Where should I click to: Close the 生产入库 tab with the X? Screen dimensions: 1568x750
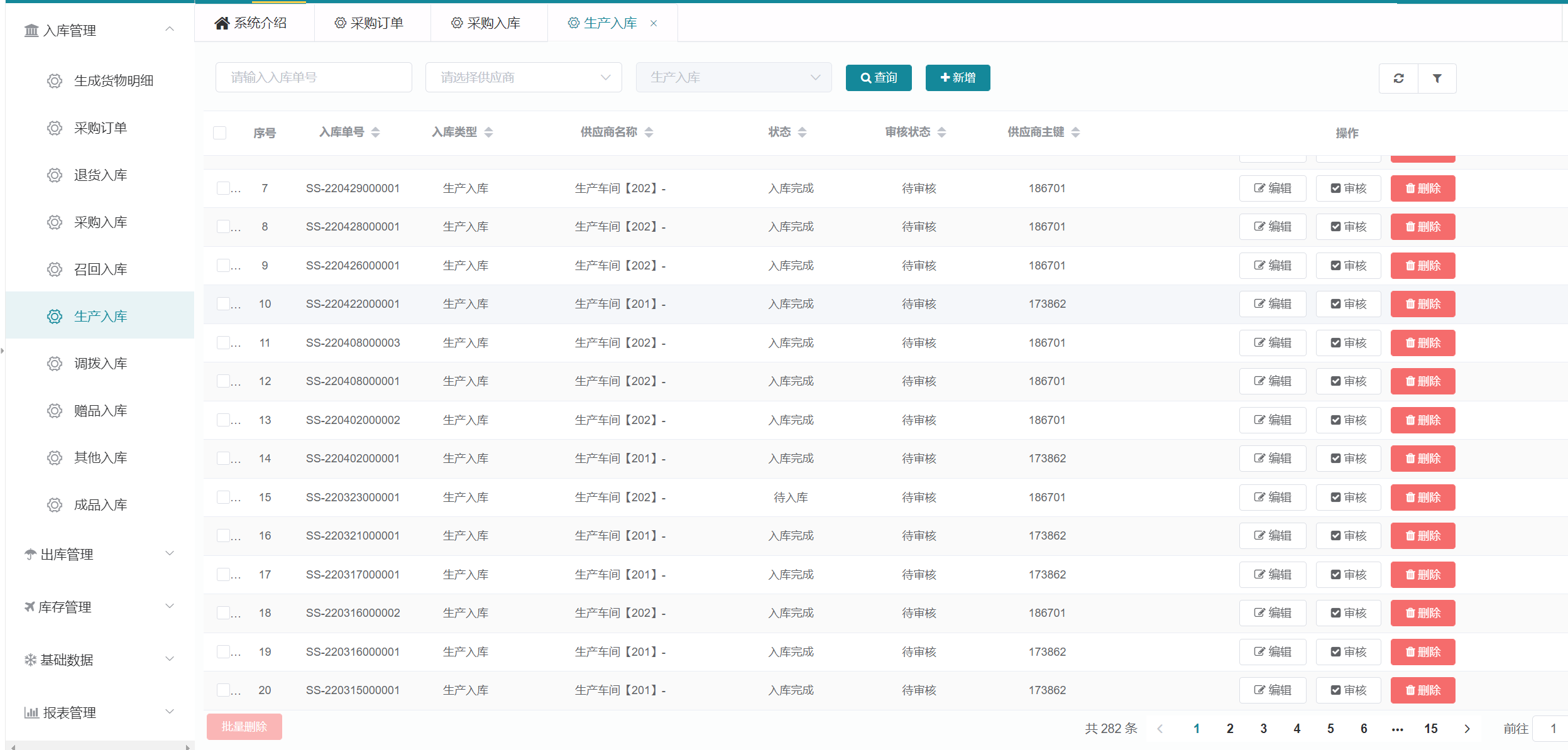[654, 23]
